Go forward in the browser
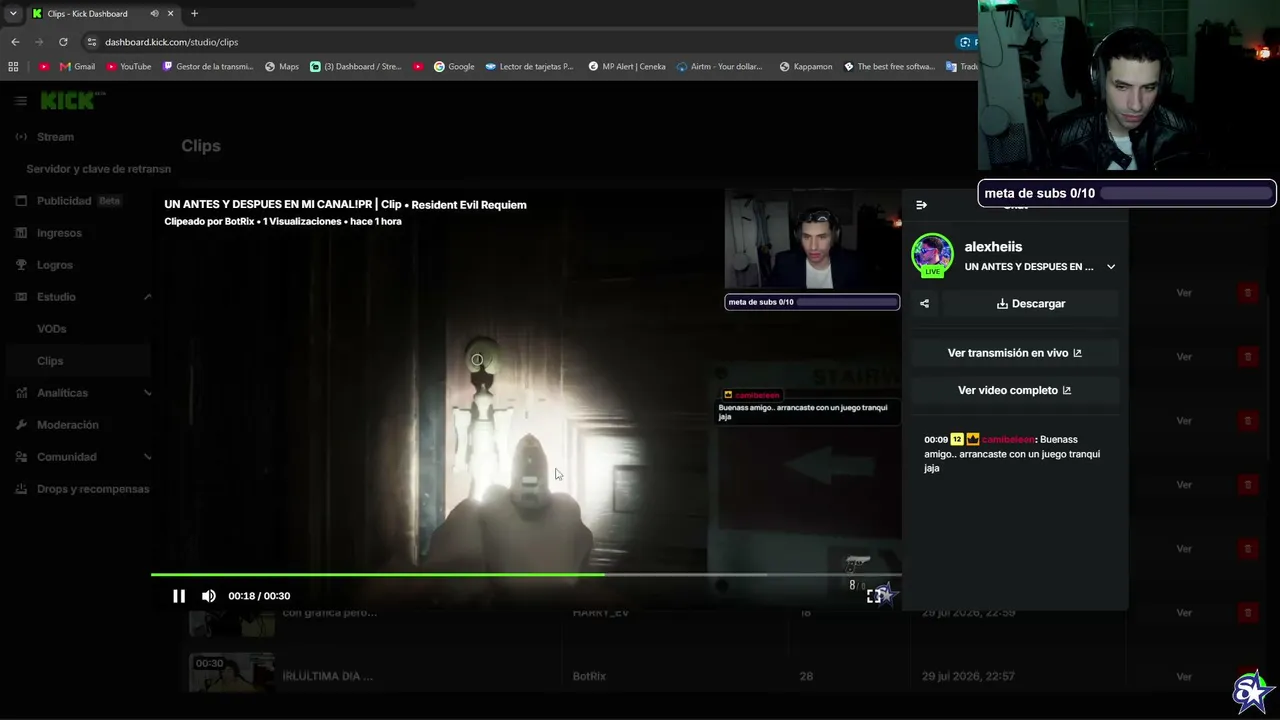This screenshot has width=1280, height=720. click(39, 42)
